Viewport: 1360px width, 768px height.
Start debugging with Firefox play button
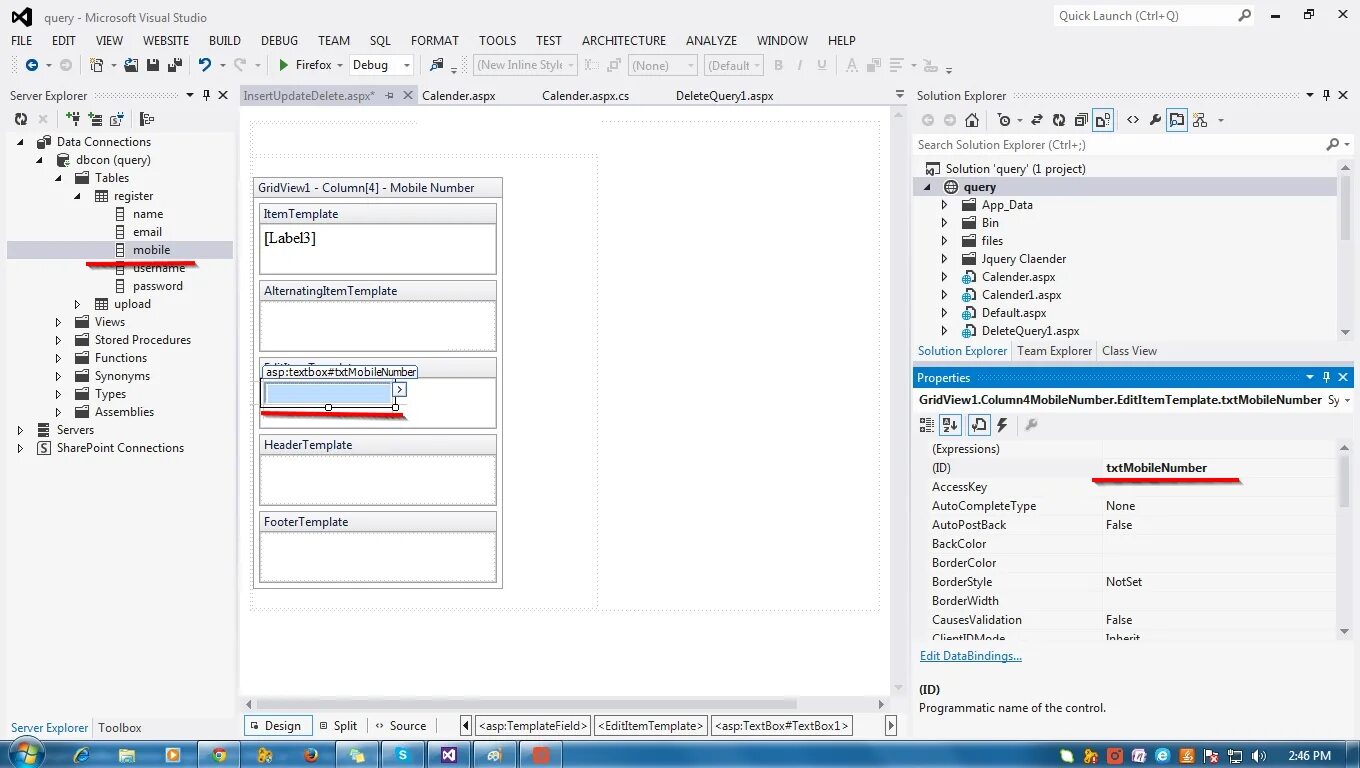click(284, 65)
